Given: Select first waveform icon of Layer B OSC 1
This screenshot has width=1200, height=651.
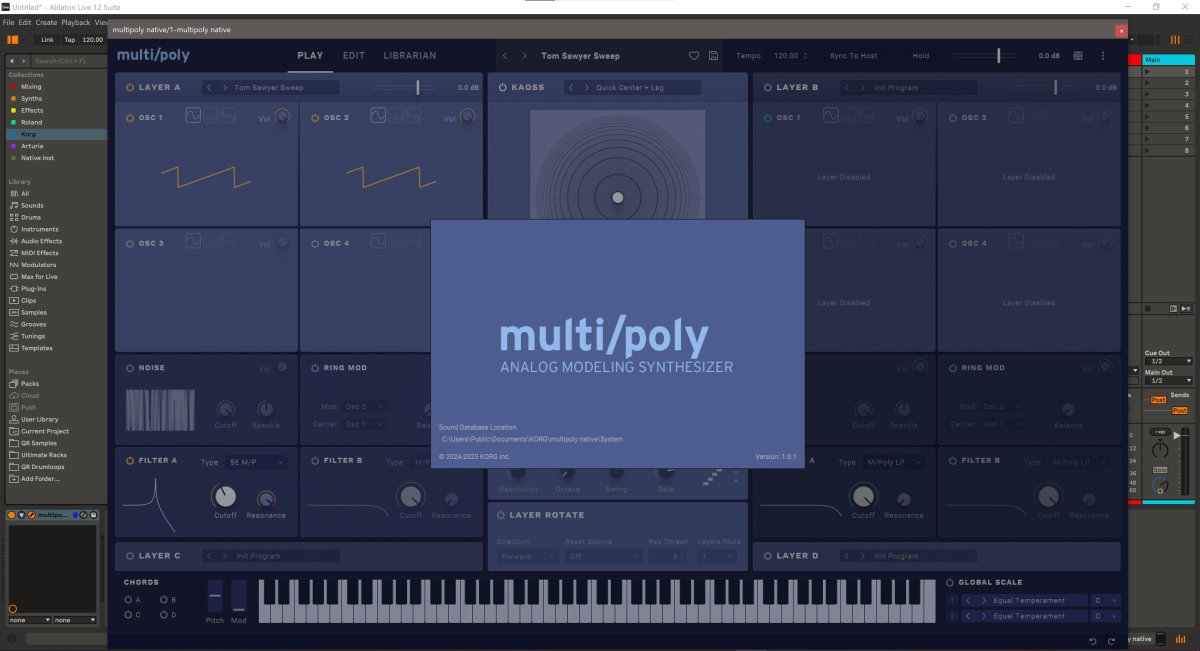Looking at the screenshot, I should pos(831,117).
